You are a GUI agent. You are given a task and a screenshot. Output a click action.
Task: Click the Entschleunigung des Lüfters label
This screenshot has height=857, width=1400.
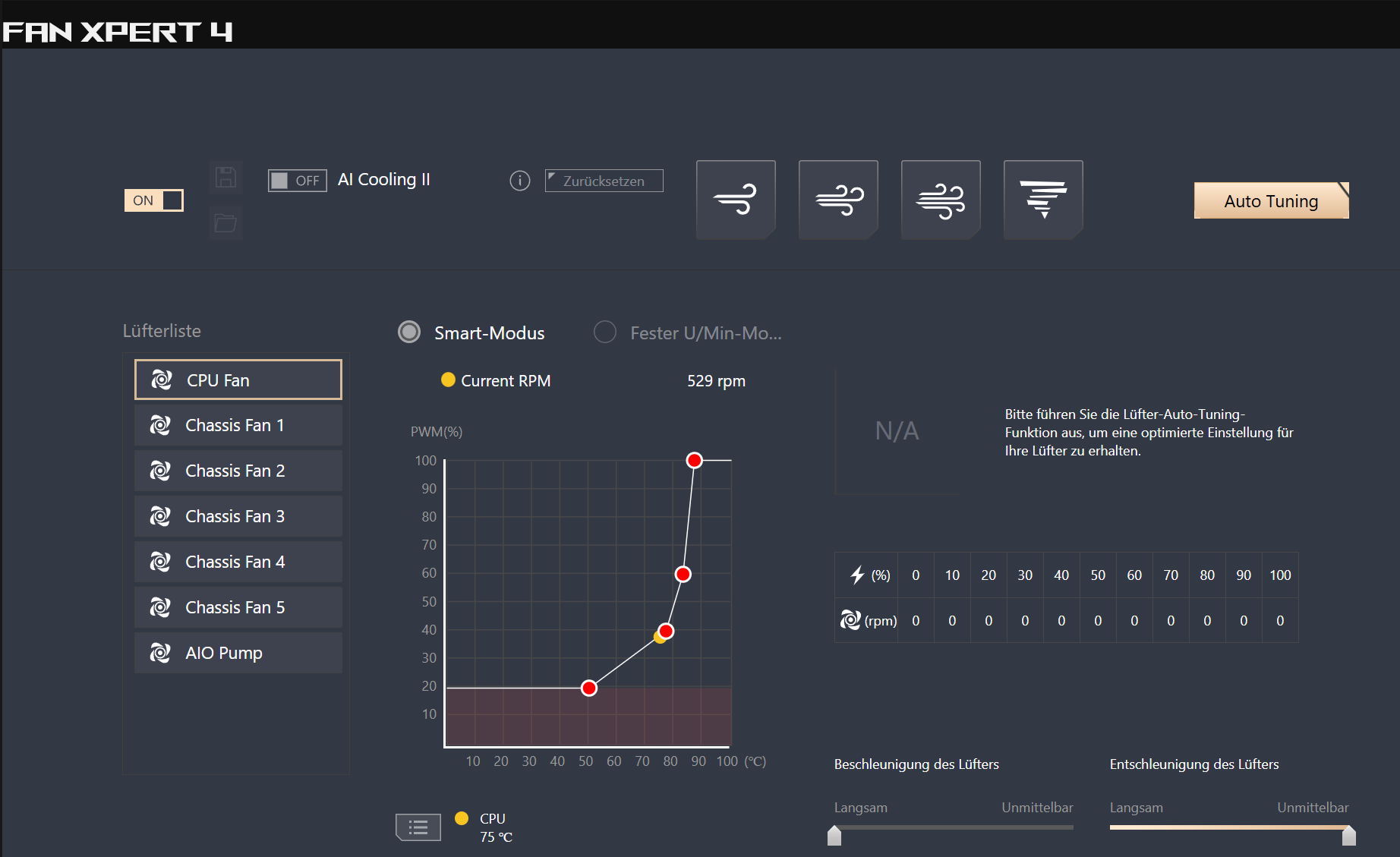pyautogui.click(x=1194, y=764)
